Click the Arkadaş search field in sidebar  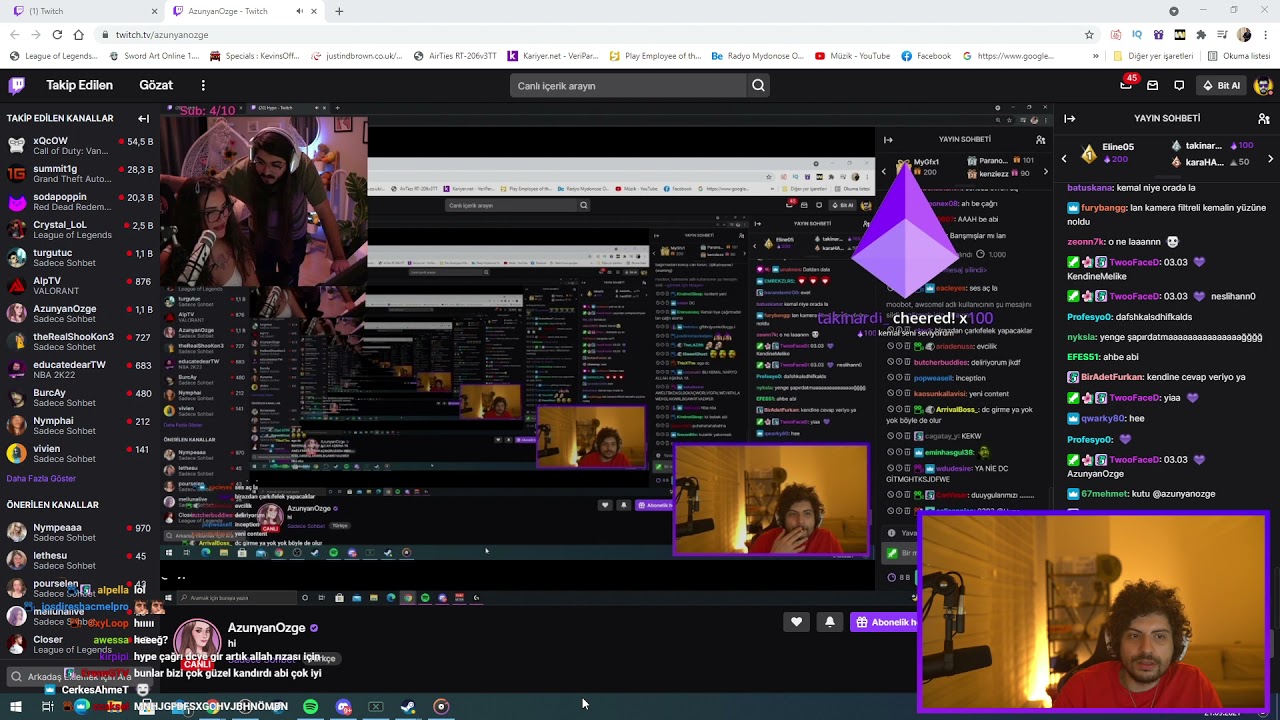(x=80, y=677)
